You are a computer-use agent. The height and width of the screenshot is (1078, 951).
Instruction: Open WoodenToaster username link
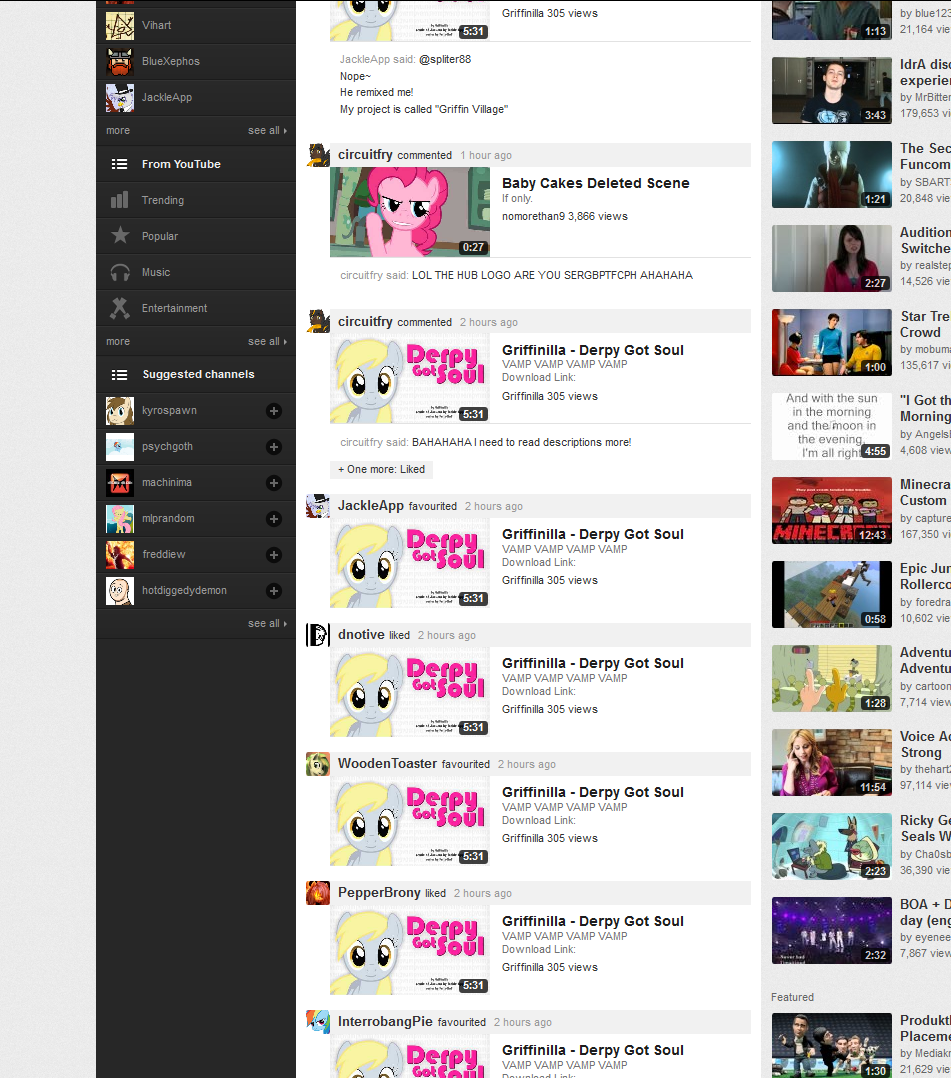[387, 763]
